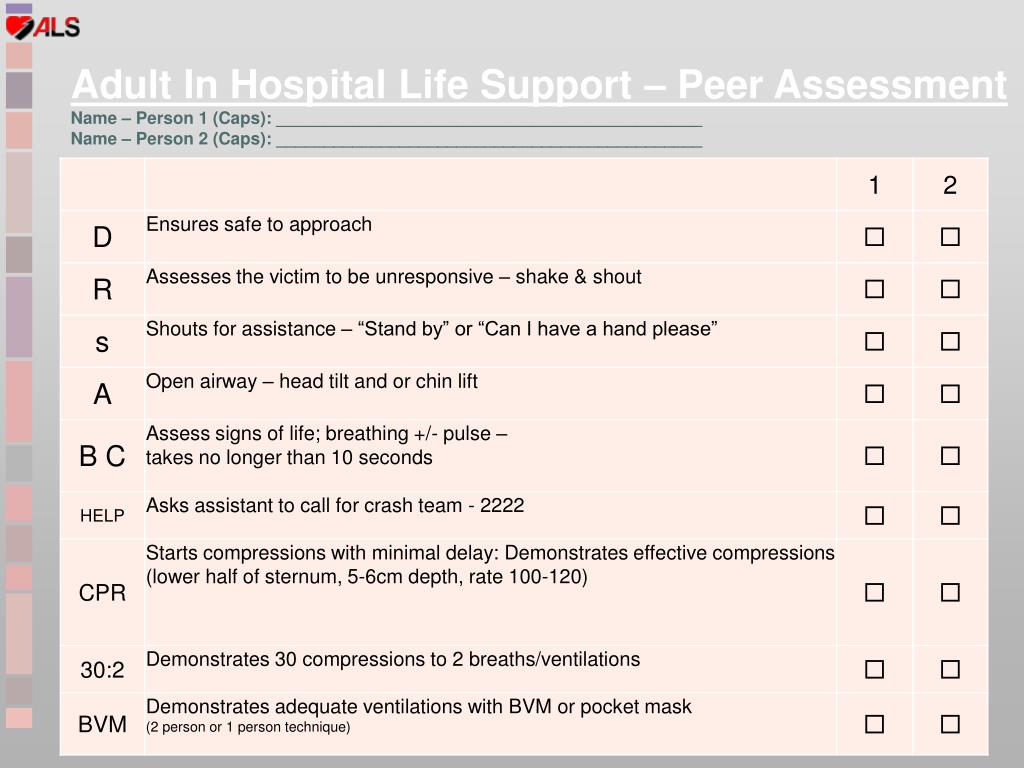Click the Name Person 2 blank line
The width and height of the screenshot is (1024, 768).
point(489,140)
